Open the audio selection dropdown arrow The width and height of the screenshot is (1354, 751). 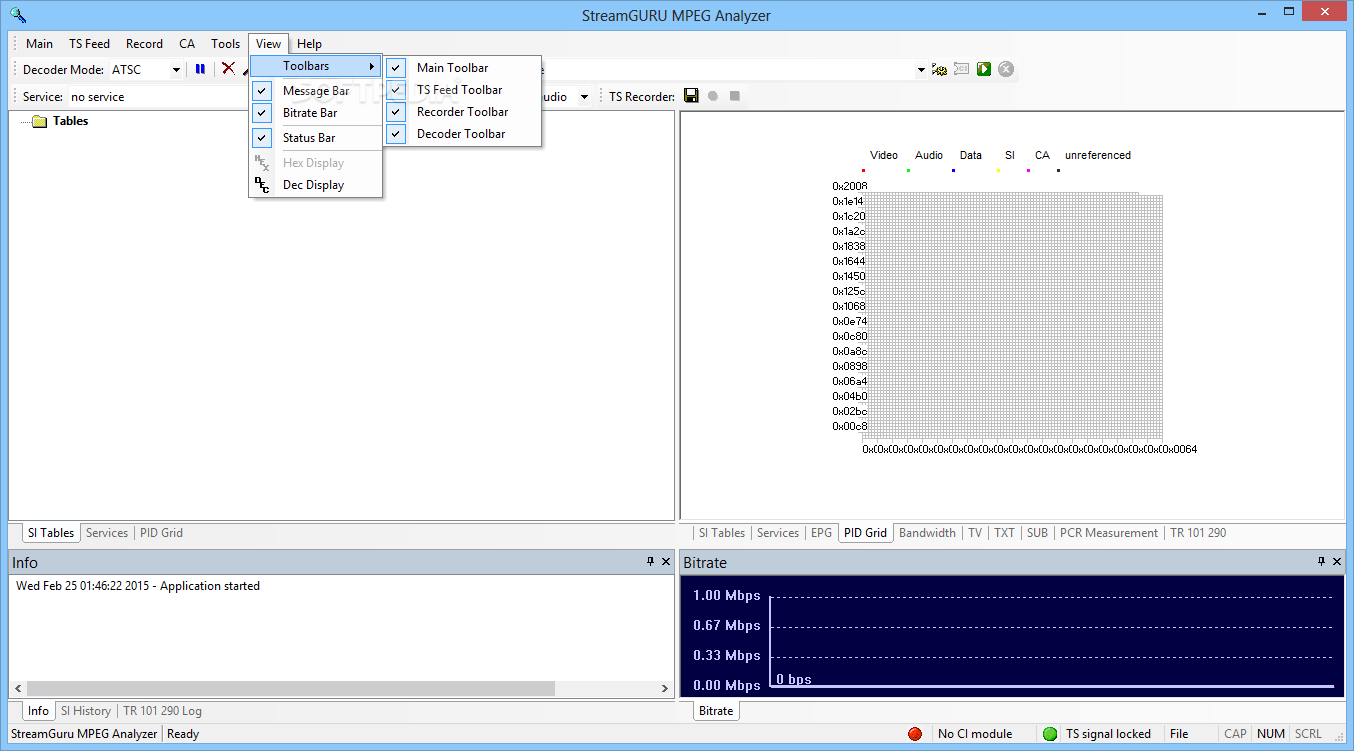[585, 97]
